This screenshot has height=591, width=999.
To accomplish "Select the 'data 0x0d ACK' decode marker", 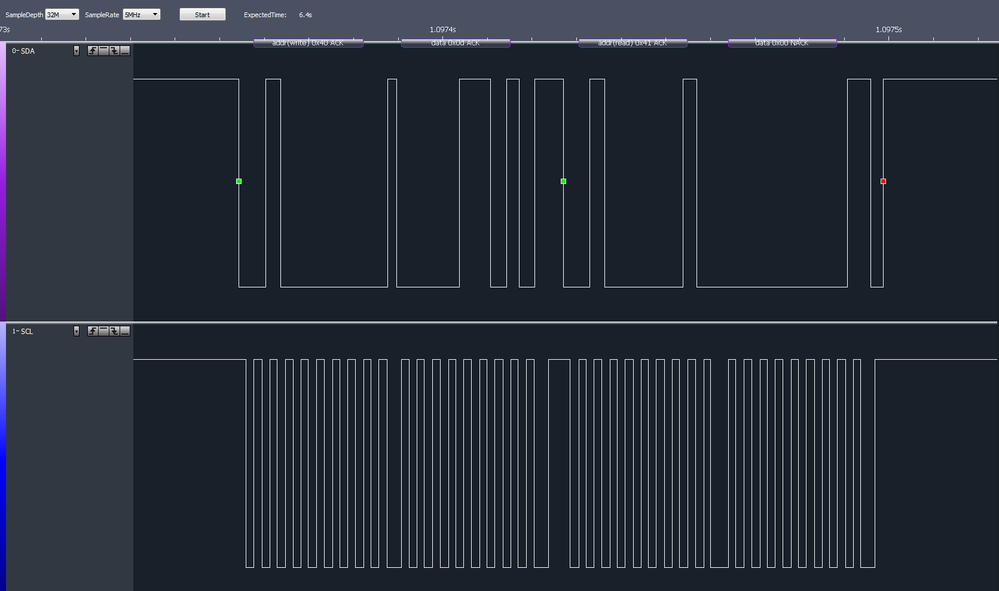I will (x=456, y=43).
